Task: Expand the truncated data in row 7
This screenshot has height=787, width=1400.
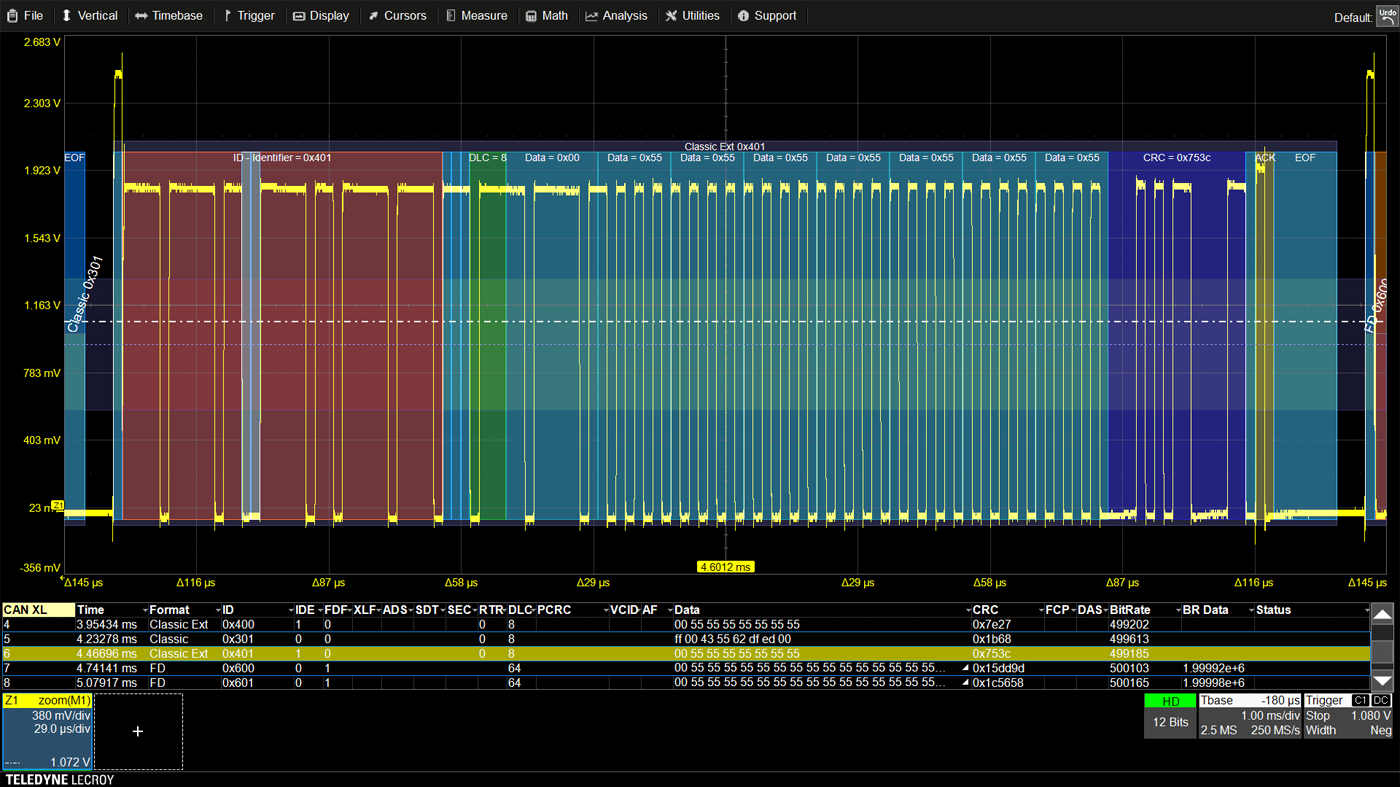Action: tap(966, 668)
